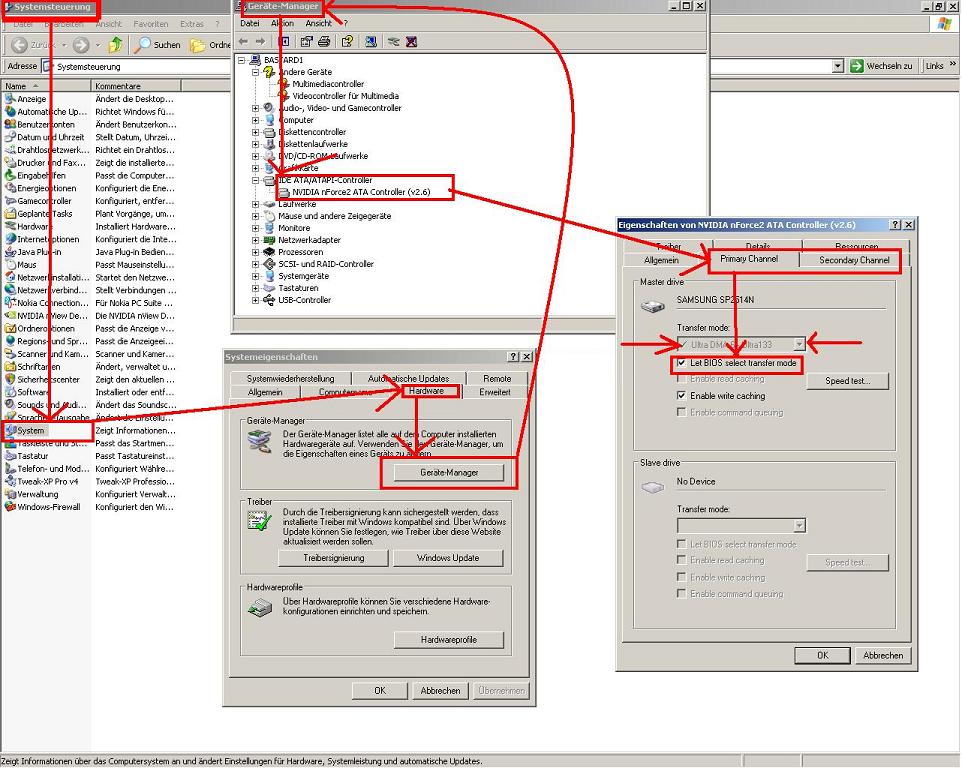
Task: Open Hardware tab in Systemeigenschaften
Action: 426,391
